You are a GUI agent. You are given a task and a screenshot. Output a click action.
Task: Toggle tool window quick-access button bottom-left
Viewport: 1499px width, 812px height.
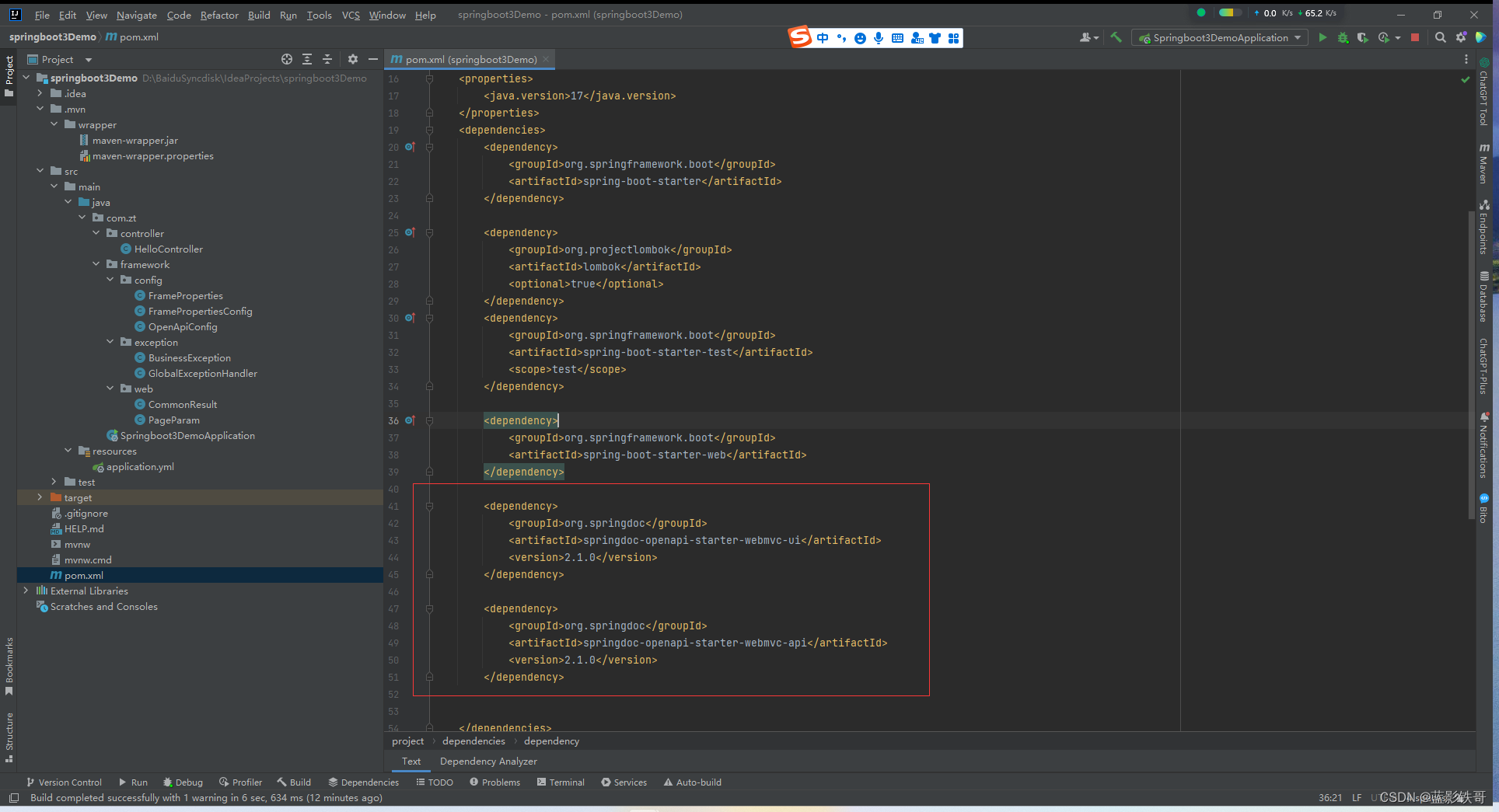[x=14, y=797]
